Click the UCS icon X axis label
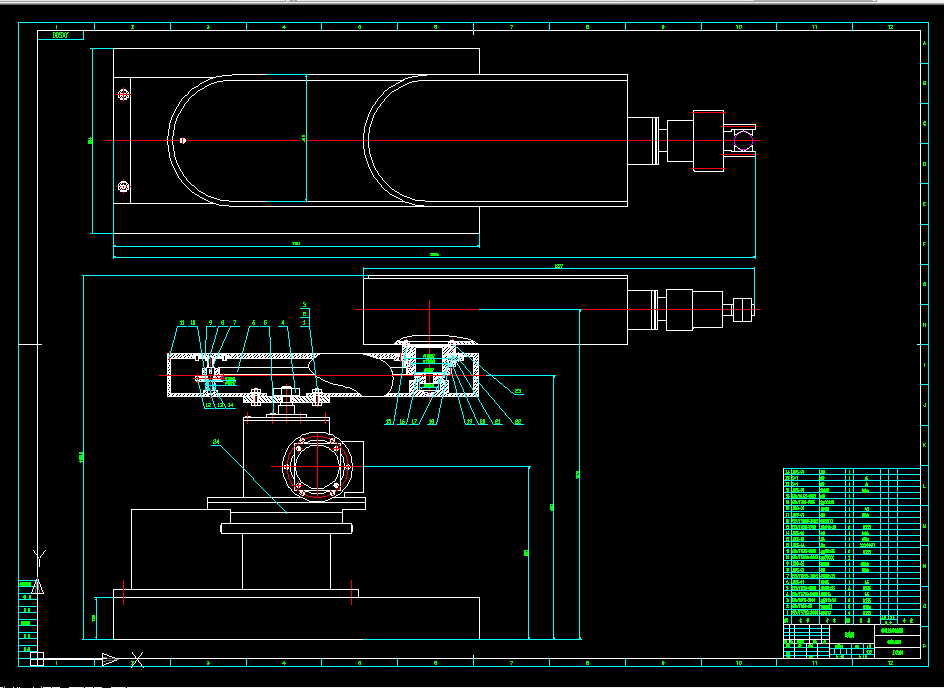Screen dimensions: 944x688 (137, 660)
